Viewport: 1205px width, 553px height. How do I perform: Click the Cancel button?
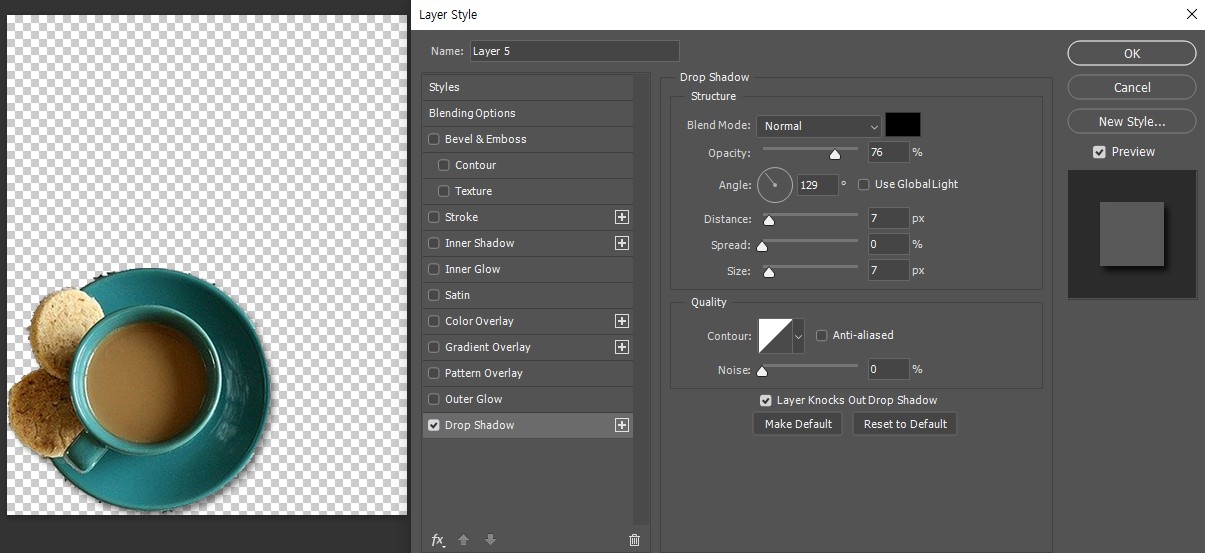pos(1132,87)
